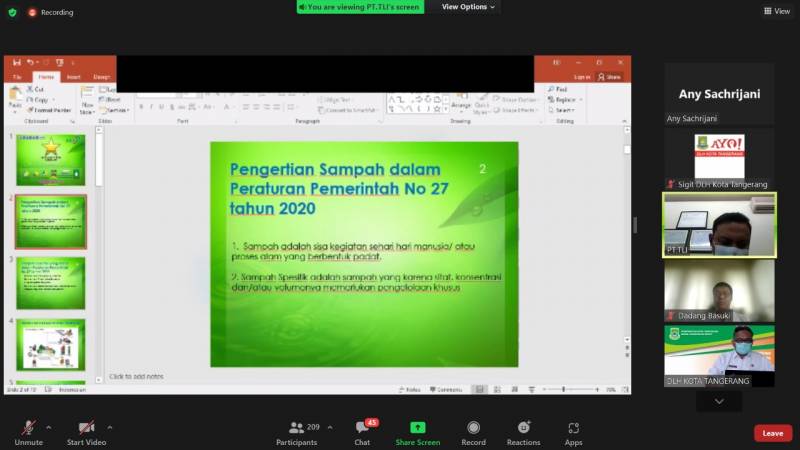Toggle the Notes pane in PowerPoint status bar

point(409,389)
